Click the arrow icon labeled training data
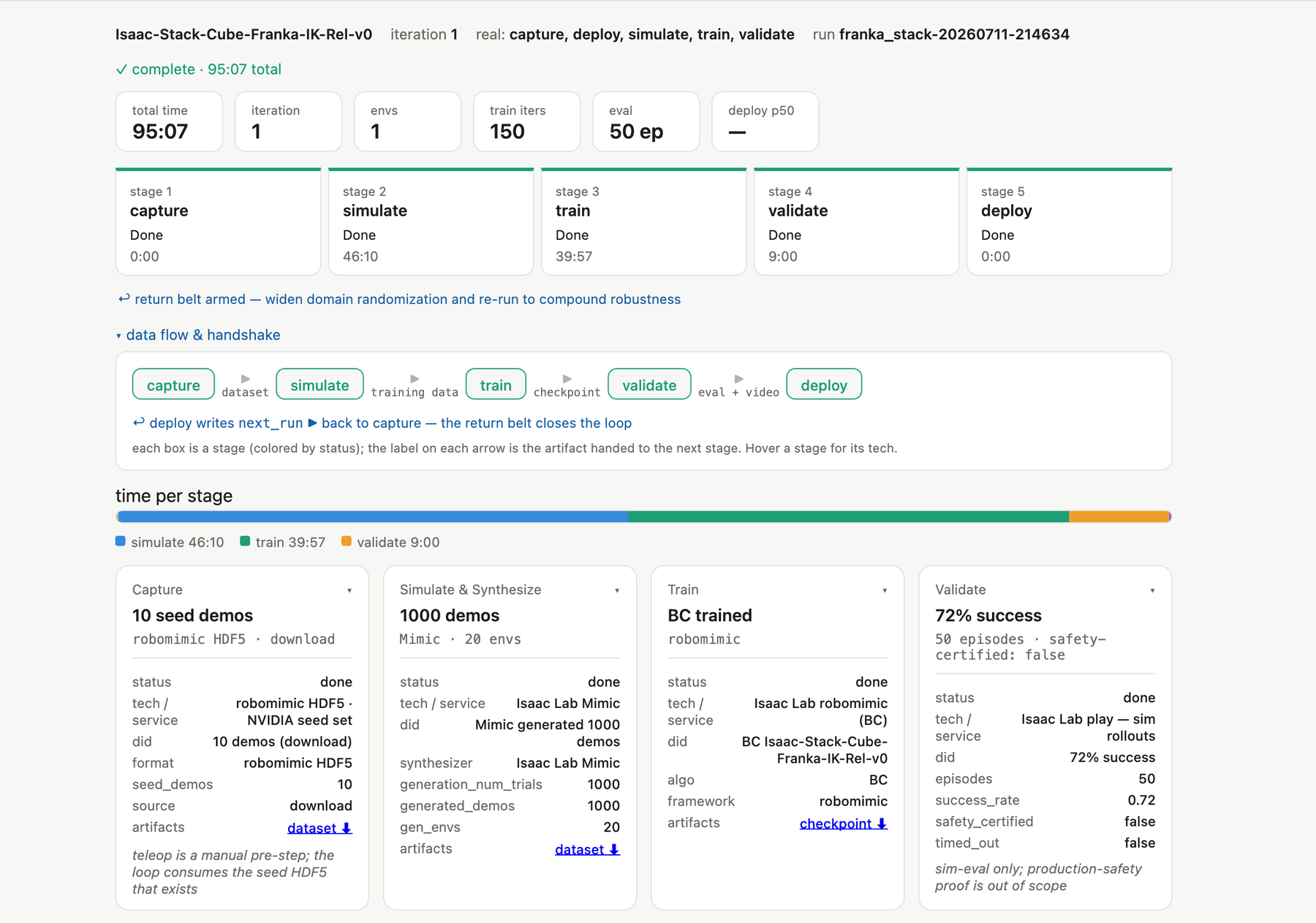Image resolution: width=1316 pixels, height=923 pixels. click(415, 378)
